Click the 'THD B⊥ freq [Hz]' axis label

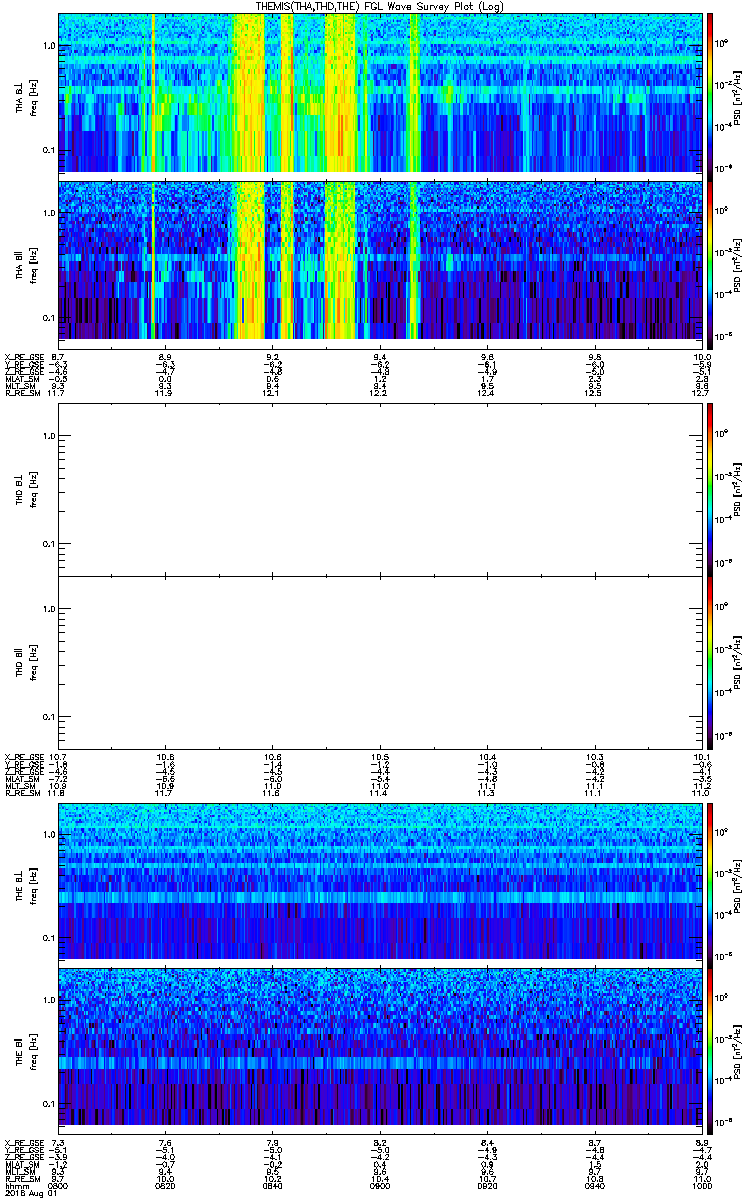tap(26, 489)
